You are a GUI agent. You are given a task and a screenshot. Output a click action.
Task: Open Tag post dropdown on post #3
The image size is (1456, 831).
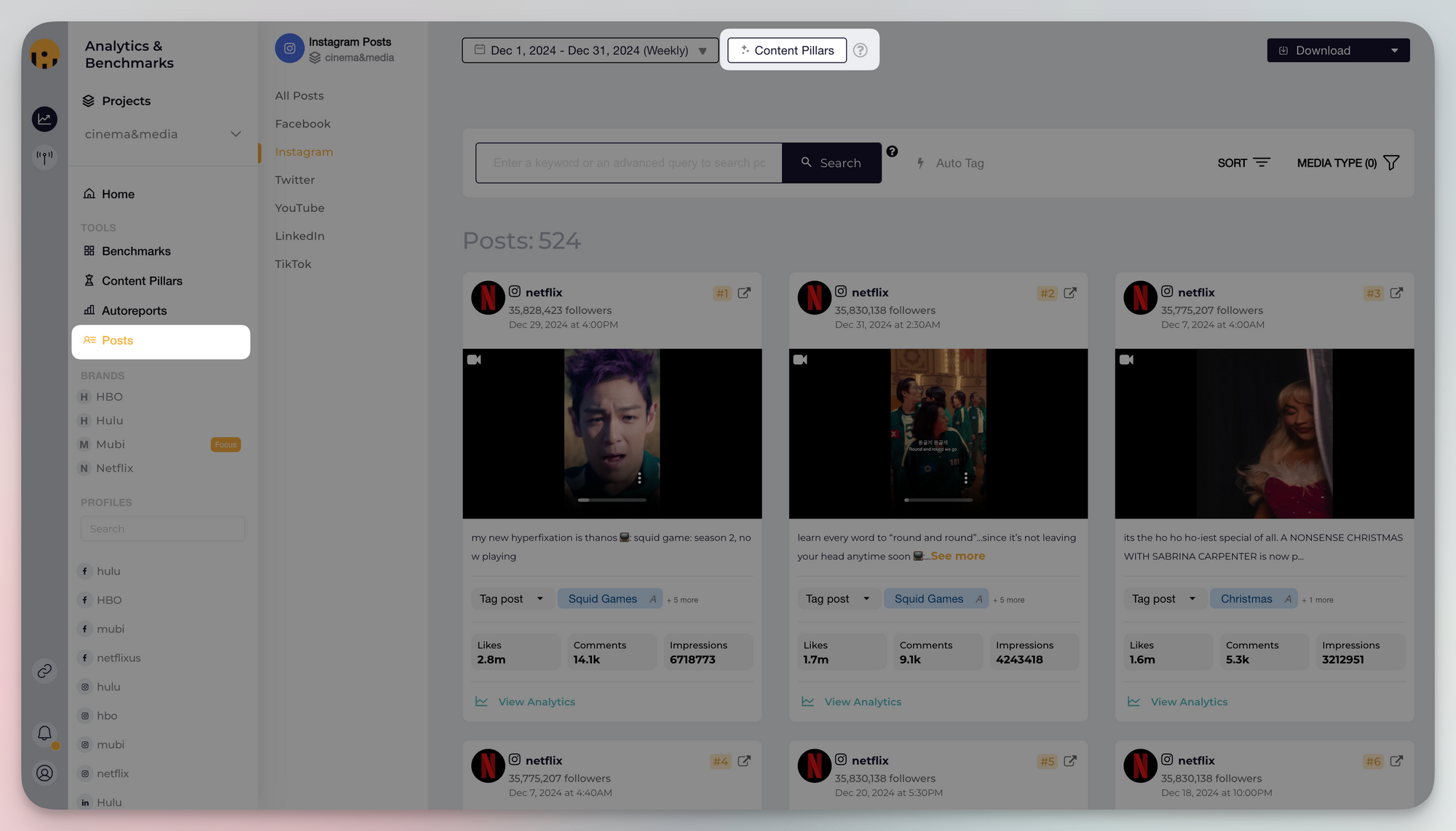pos(1163,599)
